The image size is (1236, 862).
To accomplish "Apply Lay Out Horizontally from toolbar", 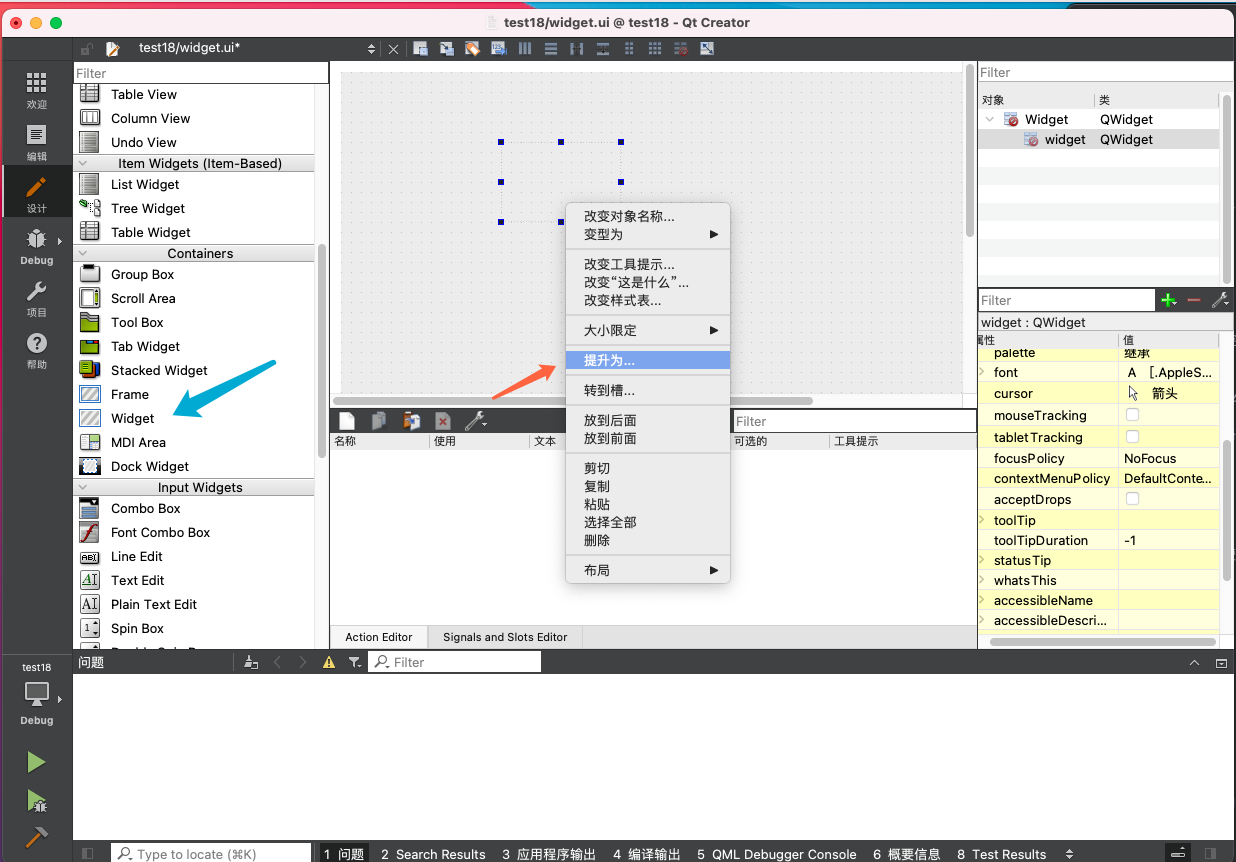I will [x=524, y=48].
